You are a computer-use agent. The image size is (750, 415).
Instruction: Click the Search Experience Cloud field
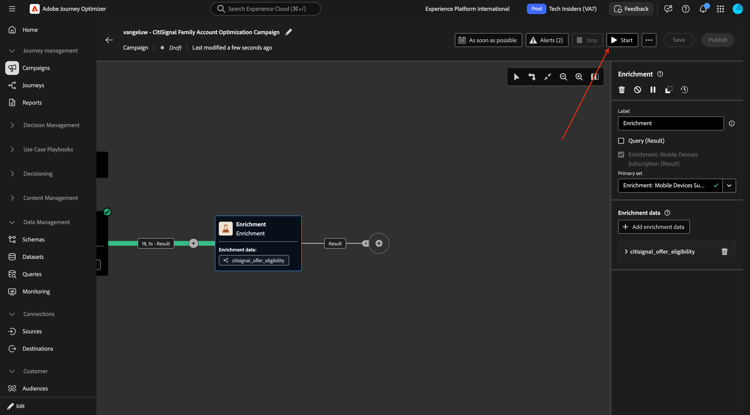tap(265, 9)
